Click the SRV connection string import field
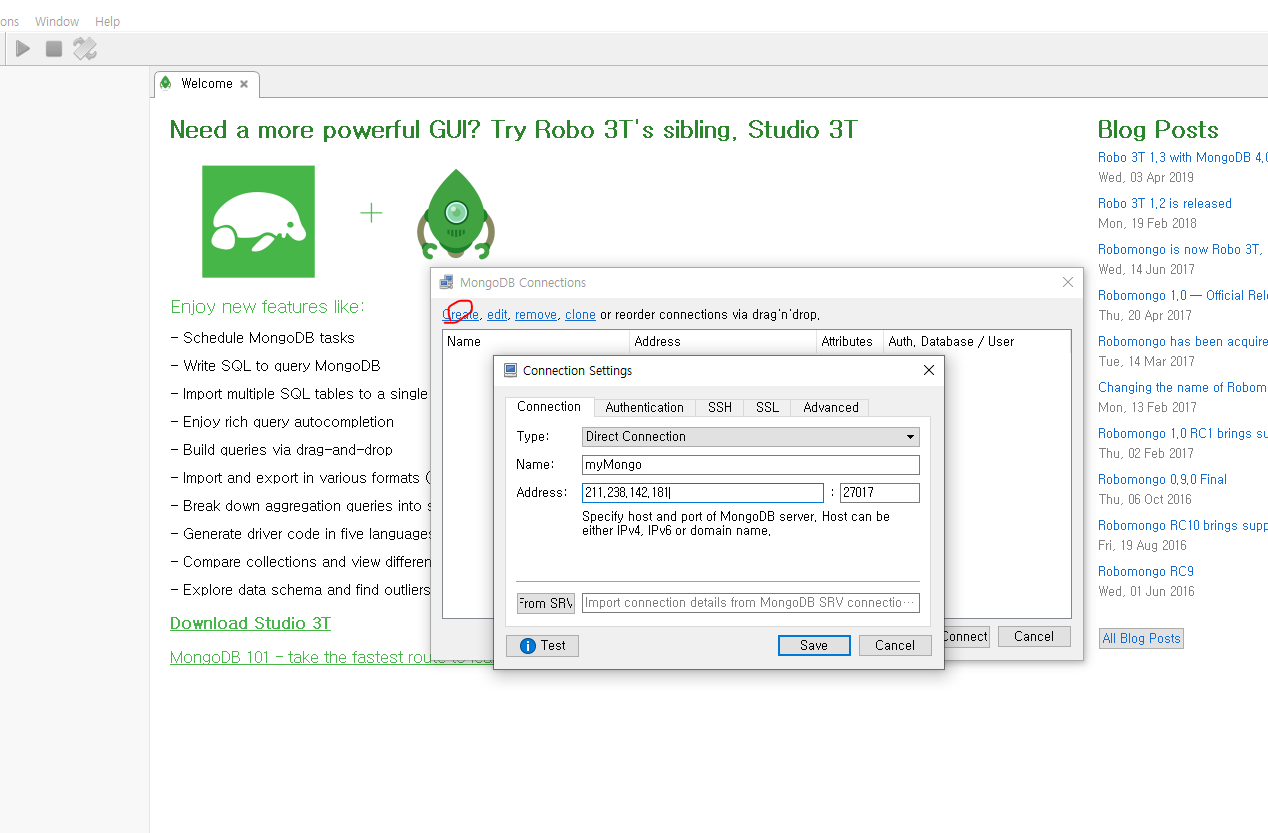The width and height of the screenshot is (1268, 833). point(750,603)
